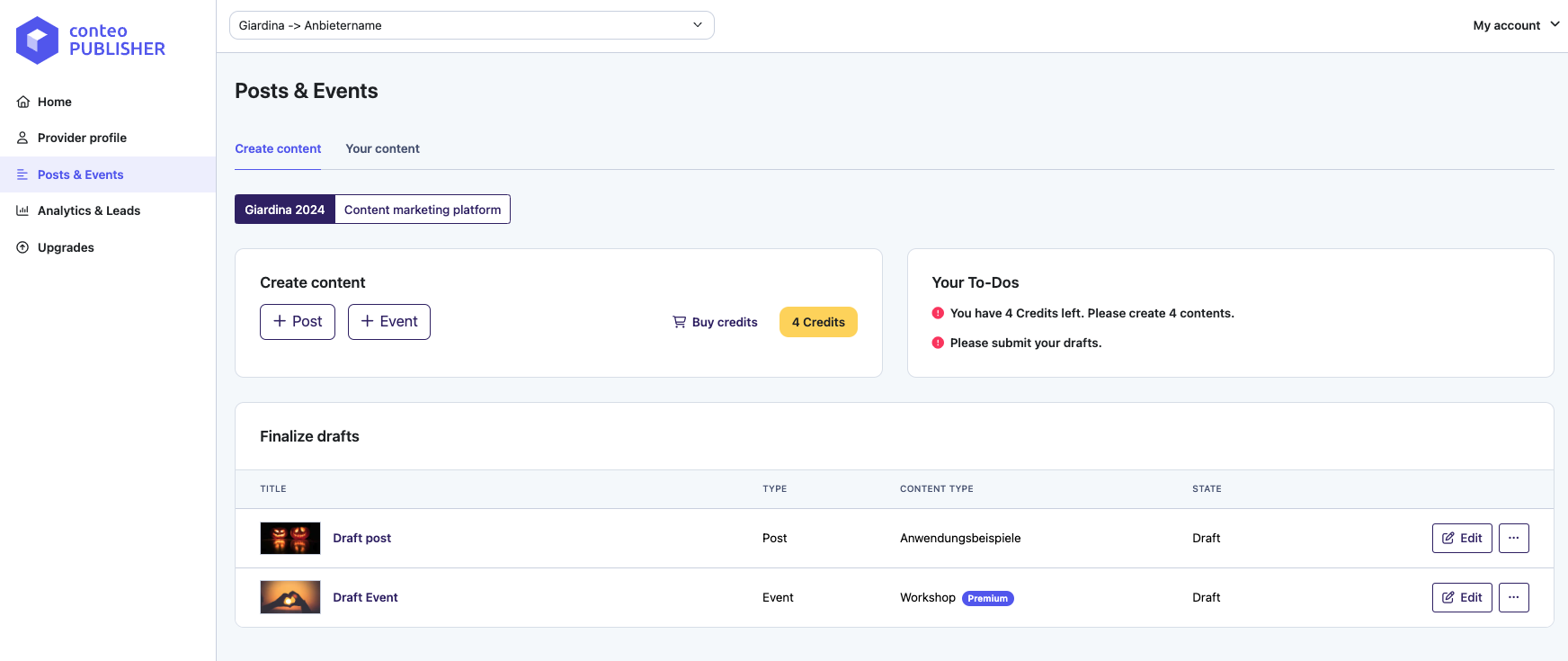Click the Home house icon

click(22, 102)
